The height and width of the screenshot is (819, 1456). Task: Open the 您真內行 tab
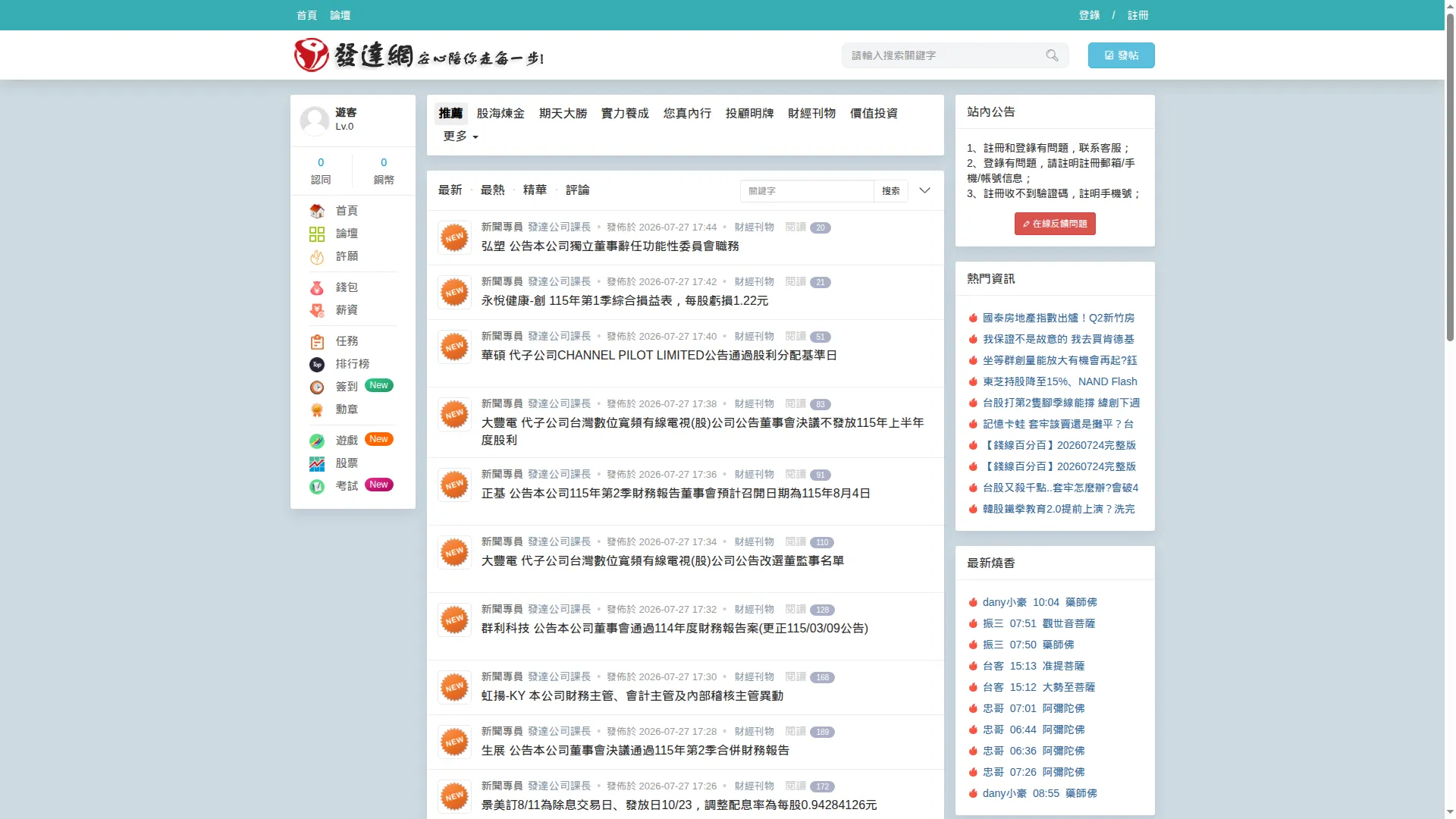(x=687, y=113)
